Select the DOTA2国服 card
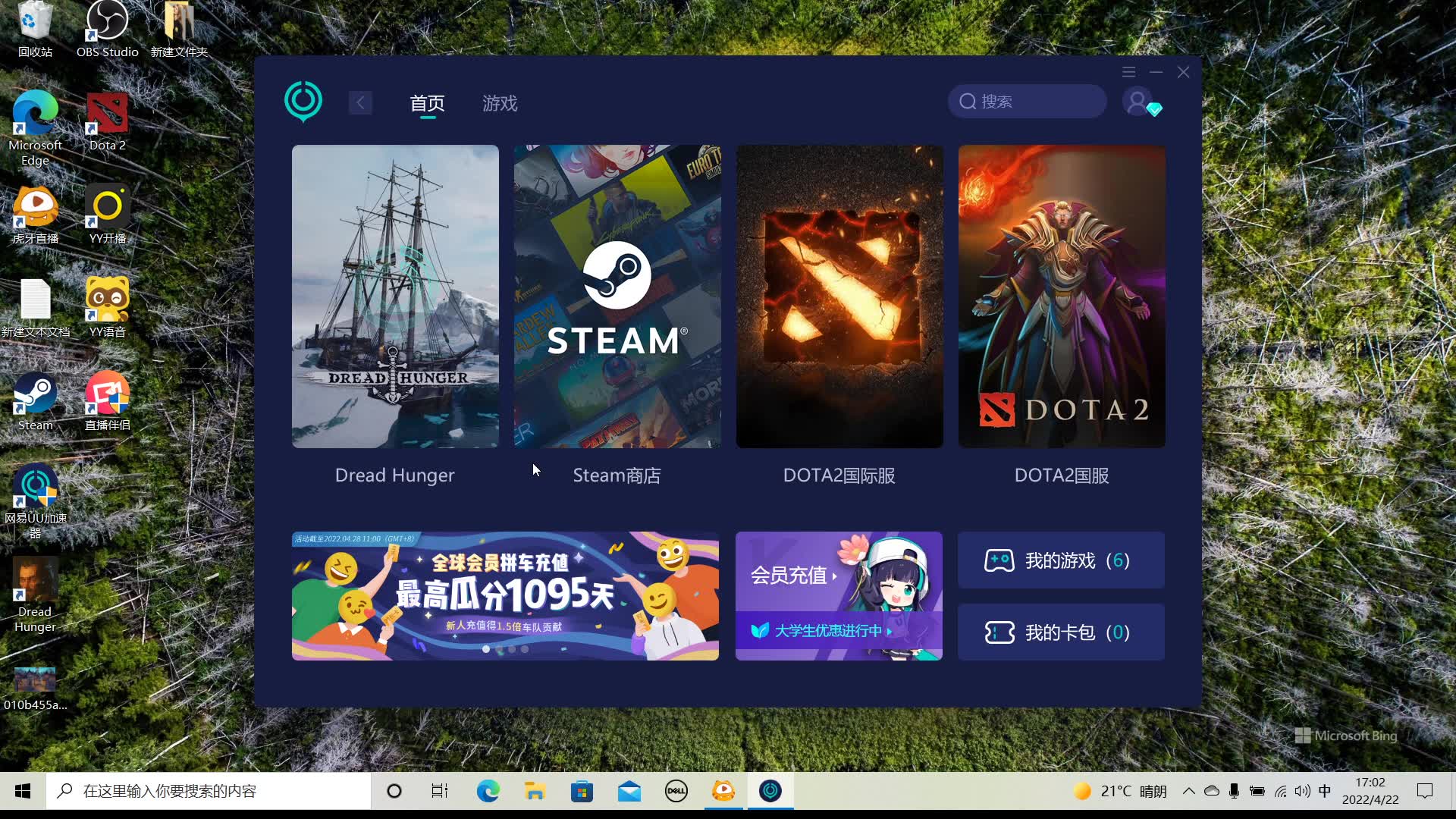Screen dimensions: 1456x819 point(1062,297)
